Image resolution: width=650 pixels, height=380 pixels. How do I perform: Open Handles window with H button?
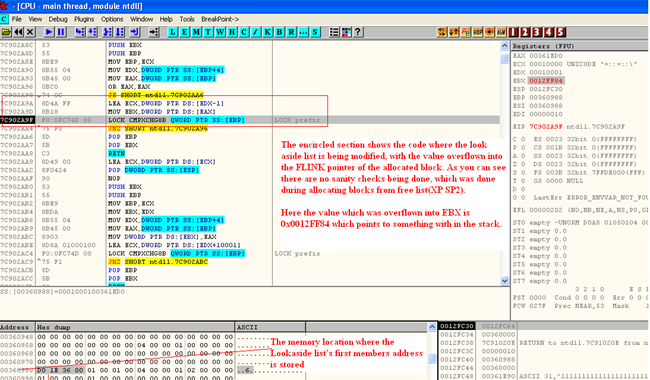(232, 32)
